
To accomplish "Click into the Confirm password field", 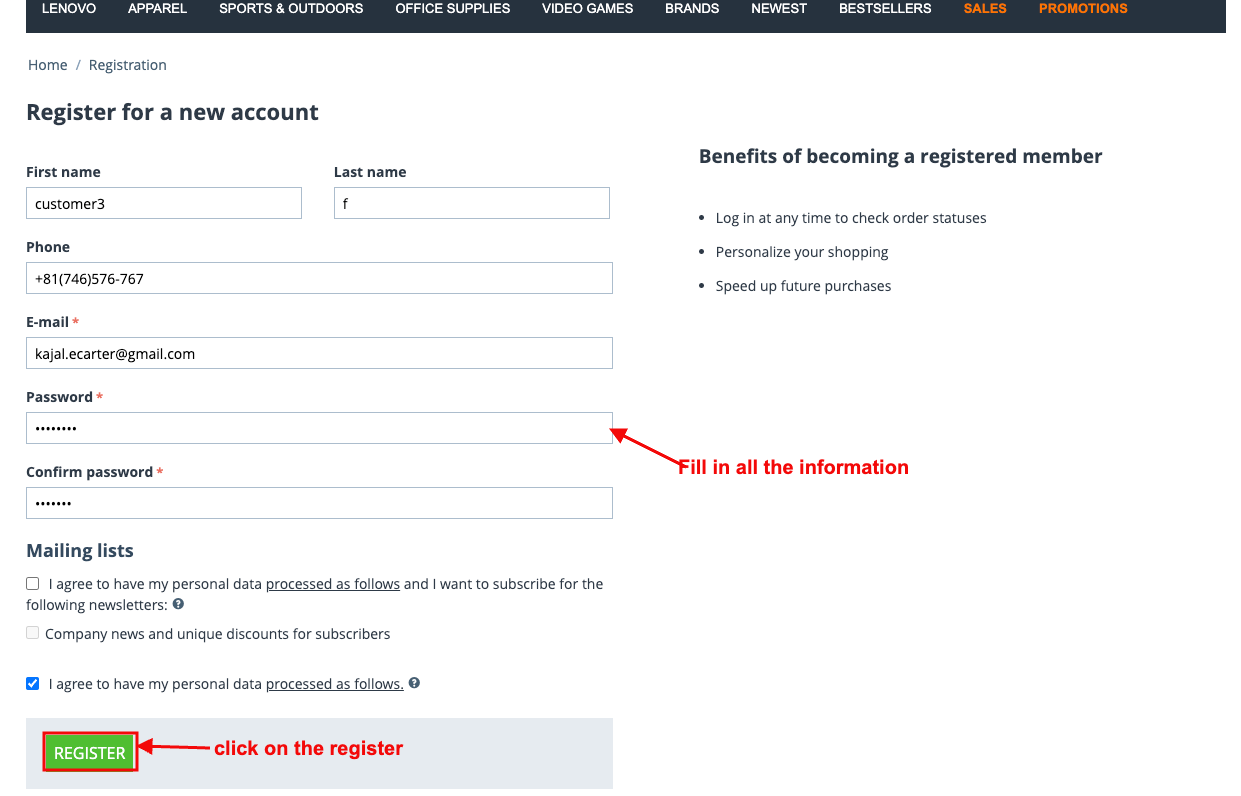I will click(x=319, y=503).
